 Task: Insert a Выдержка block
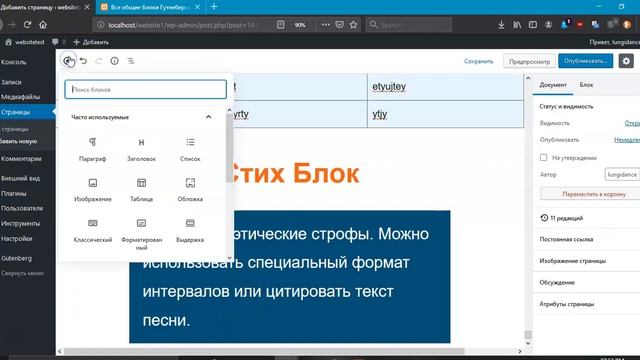tap(190, 231)
